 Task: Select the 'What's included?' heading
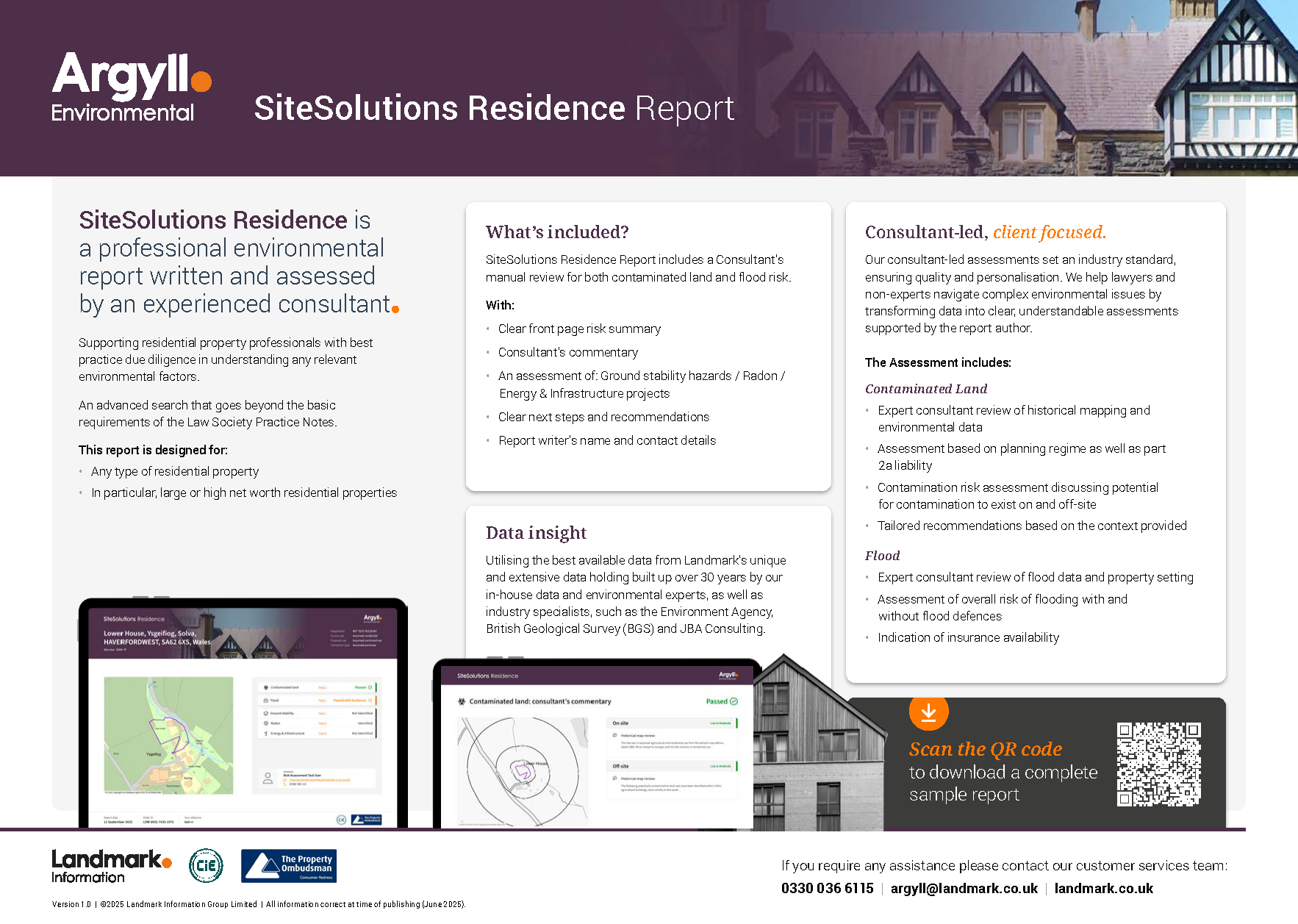[x=557, y=232]
